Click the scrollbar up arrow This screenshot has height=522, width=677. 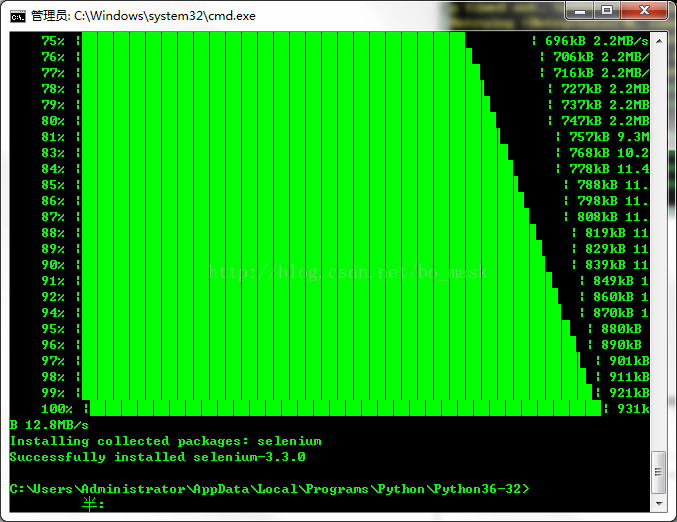659,41
